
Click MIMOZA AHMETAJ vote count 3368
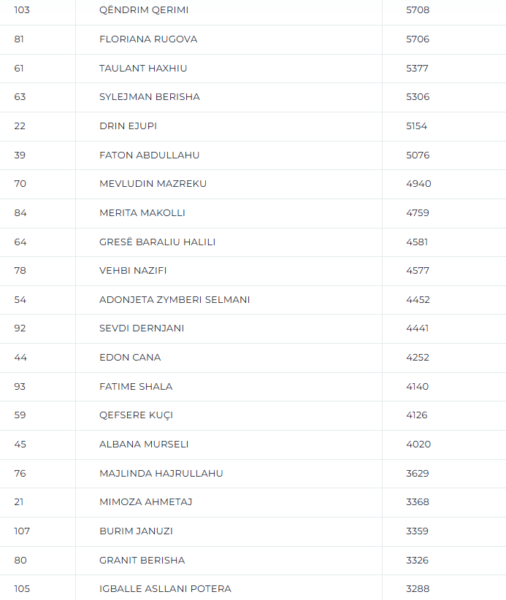click(x=418, y=502)
